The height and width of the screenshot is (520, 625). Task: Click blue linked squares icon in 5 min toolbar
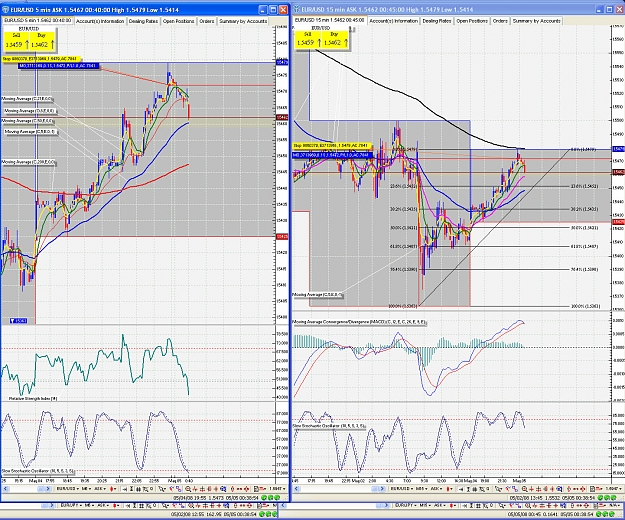click(179, 489)
